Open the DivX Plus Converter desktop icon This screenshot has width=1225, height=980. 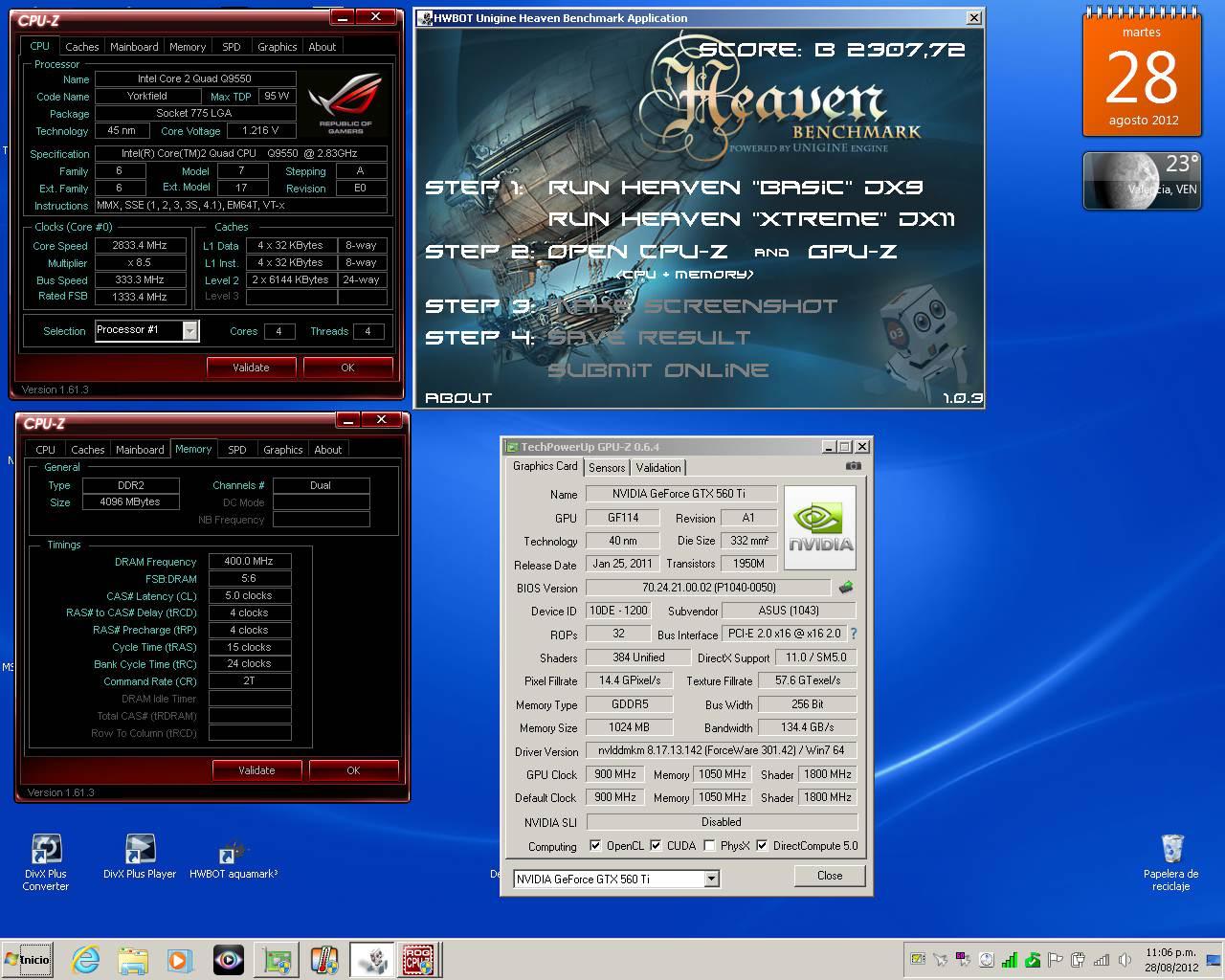click(x=46, y=862)
